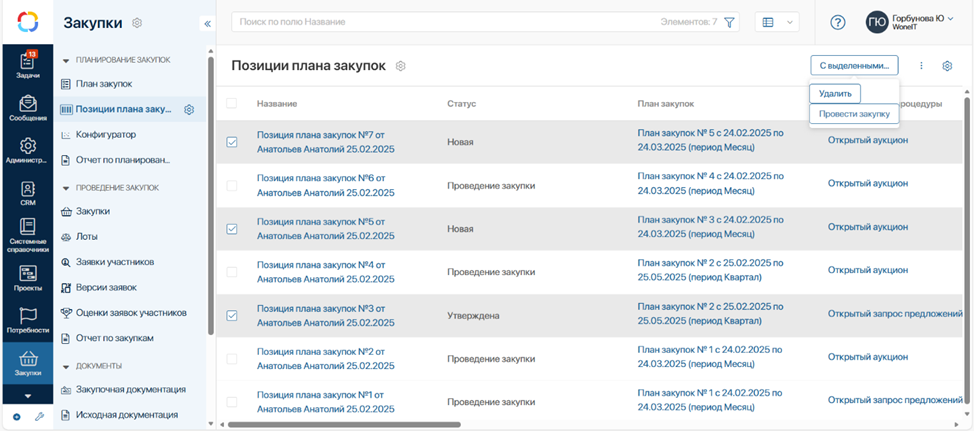Open the CRM module icon
Viewport: 974px width, 431px height.
(27, 192)
